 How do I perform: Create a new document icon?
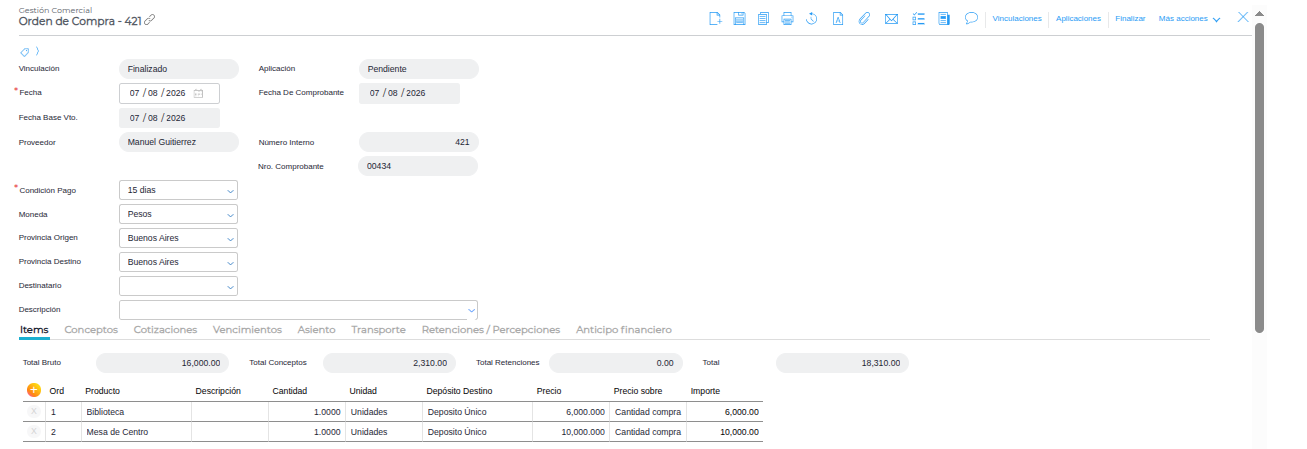tap(715, 18)
